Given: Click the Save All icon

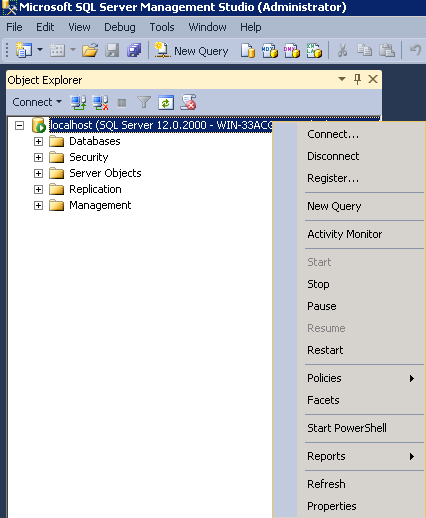Looking at the screenshot, I should point(134,50).
